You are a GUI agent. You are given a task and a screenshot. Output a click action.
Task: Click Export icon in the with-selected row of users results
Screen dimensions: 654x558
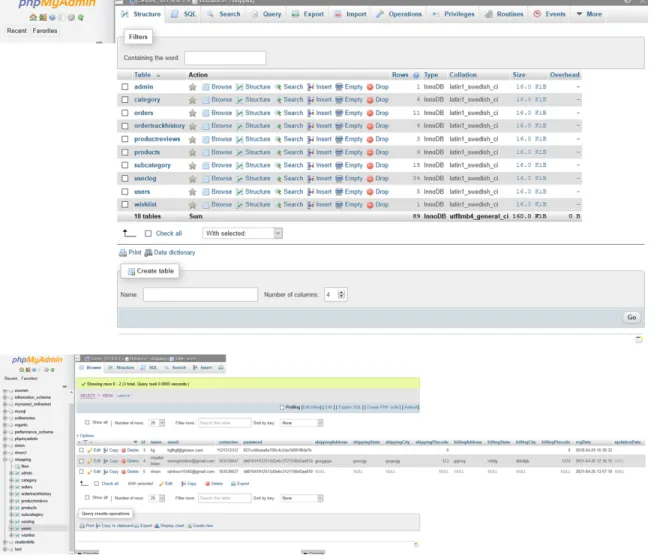234,484
